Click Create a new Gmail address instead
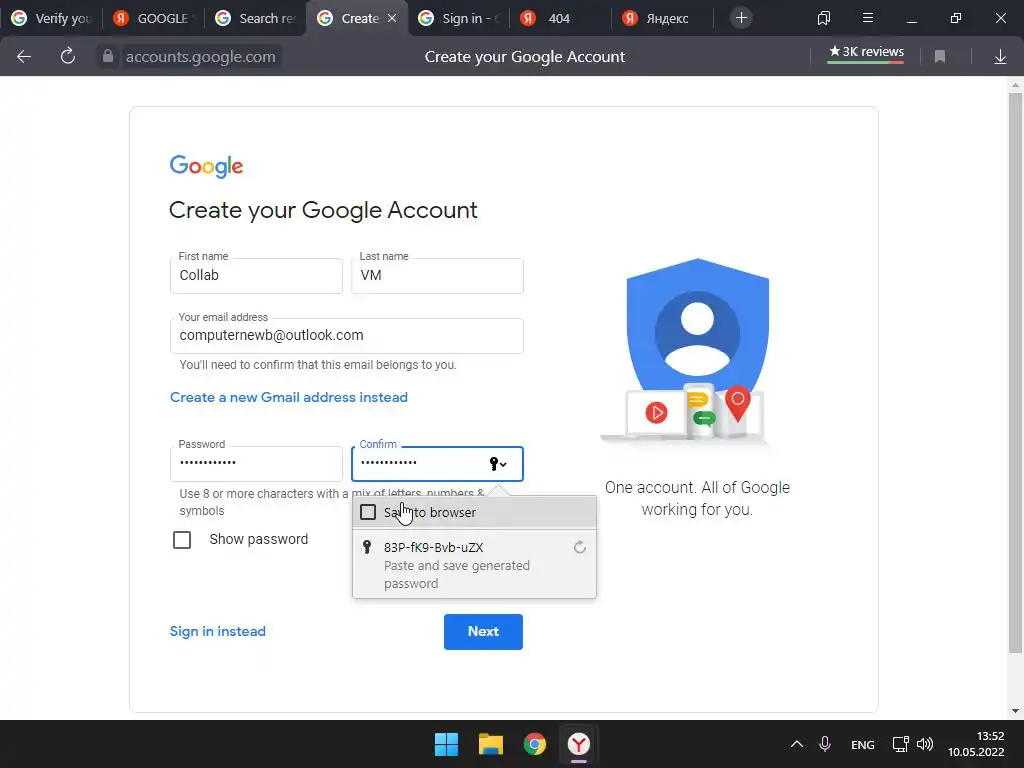 (x=289, y=397)
